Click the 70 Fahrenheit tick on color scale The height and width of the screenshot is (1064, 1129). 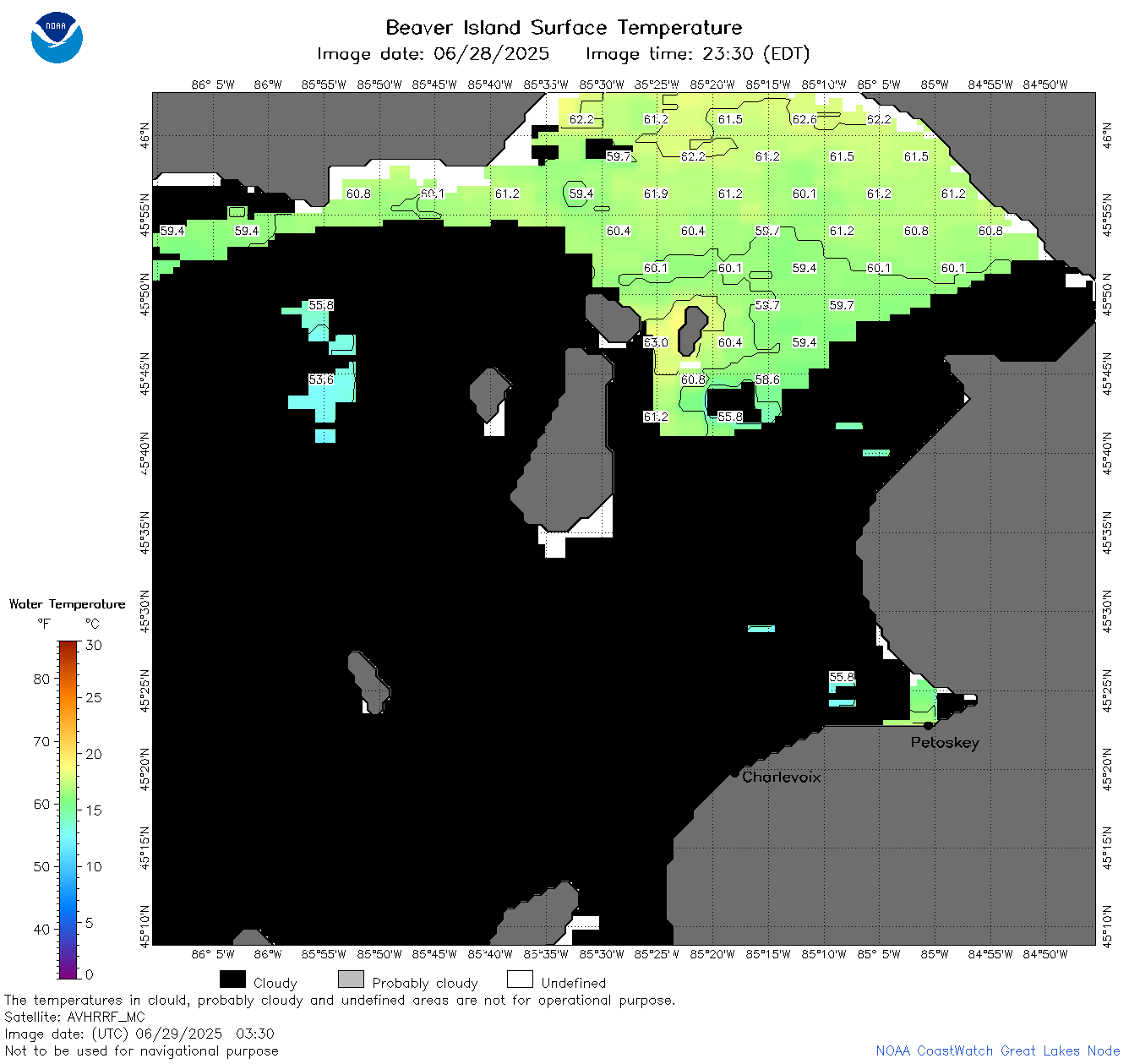coord(41,741)
